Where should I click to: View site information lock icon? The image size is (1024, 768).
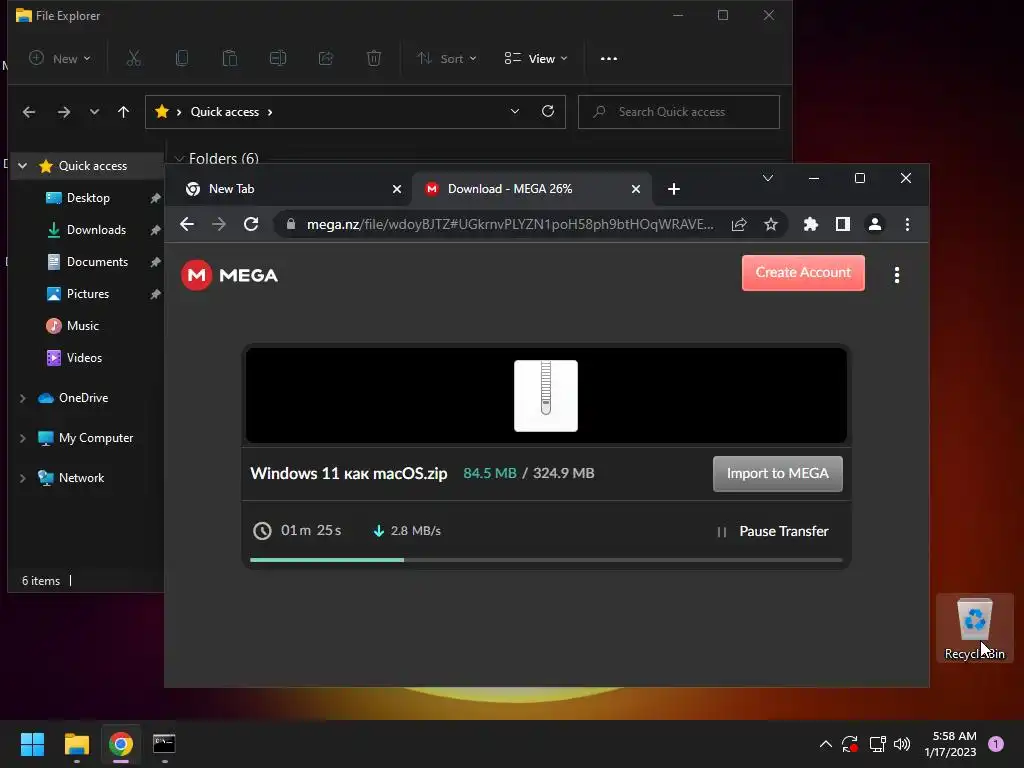[291, 224]
